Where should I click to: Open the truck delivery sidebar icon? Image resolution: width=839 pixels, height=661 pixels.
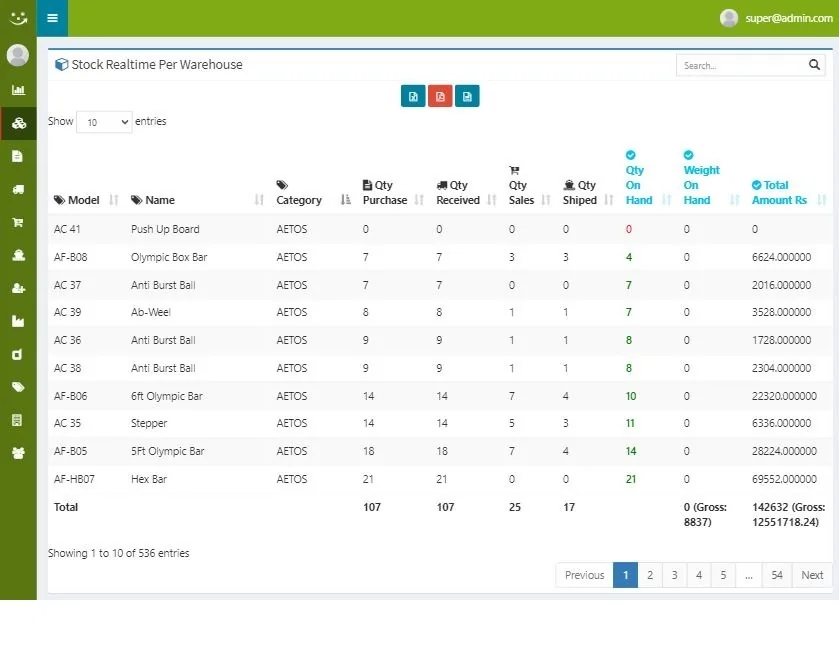point(18,189)
